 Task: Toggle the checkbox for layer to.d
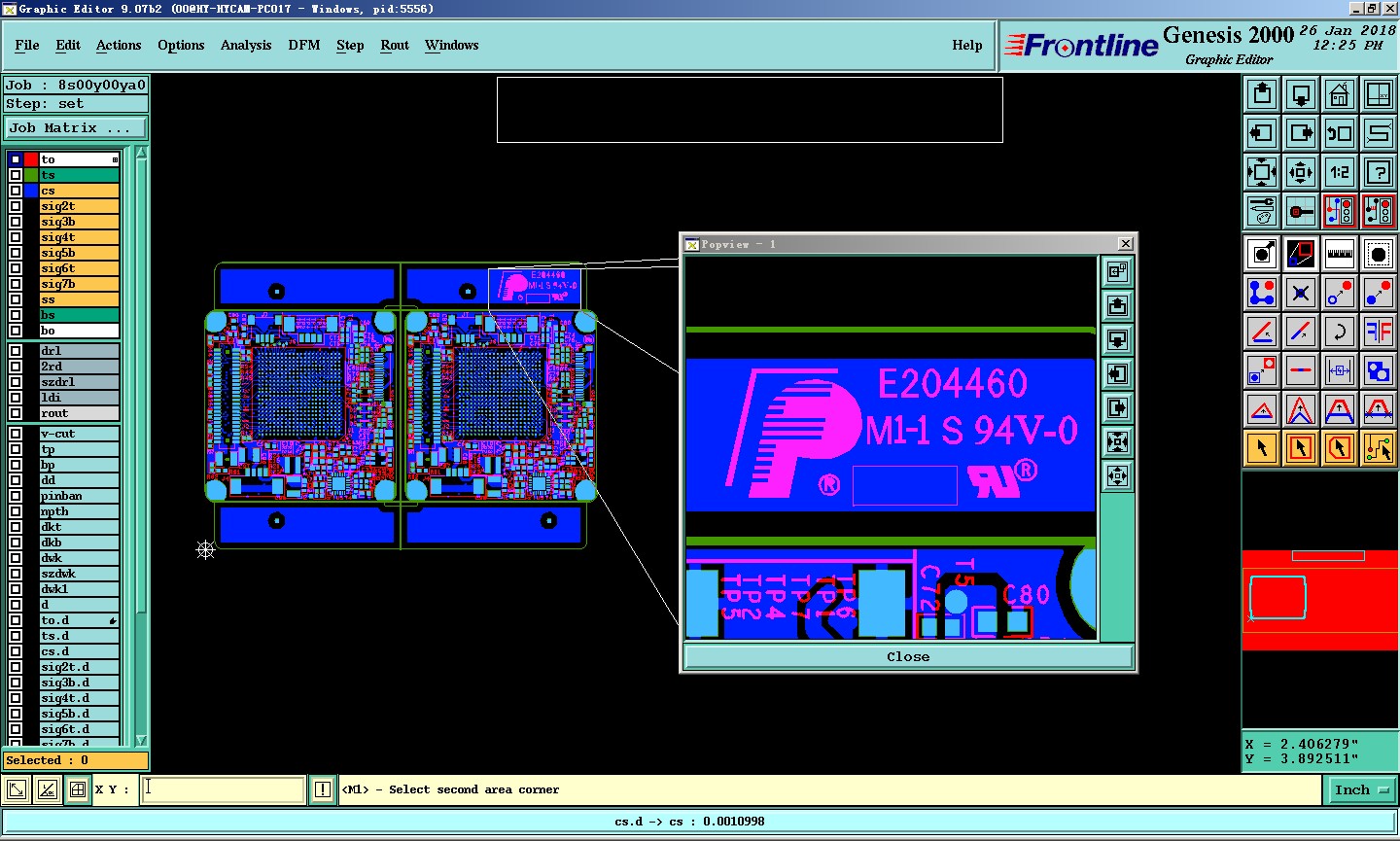(16, 620)
